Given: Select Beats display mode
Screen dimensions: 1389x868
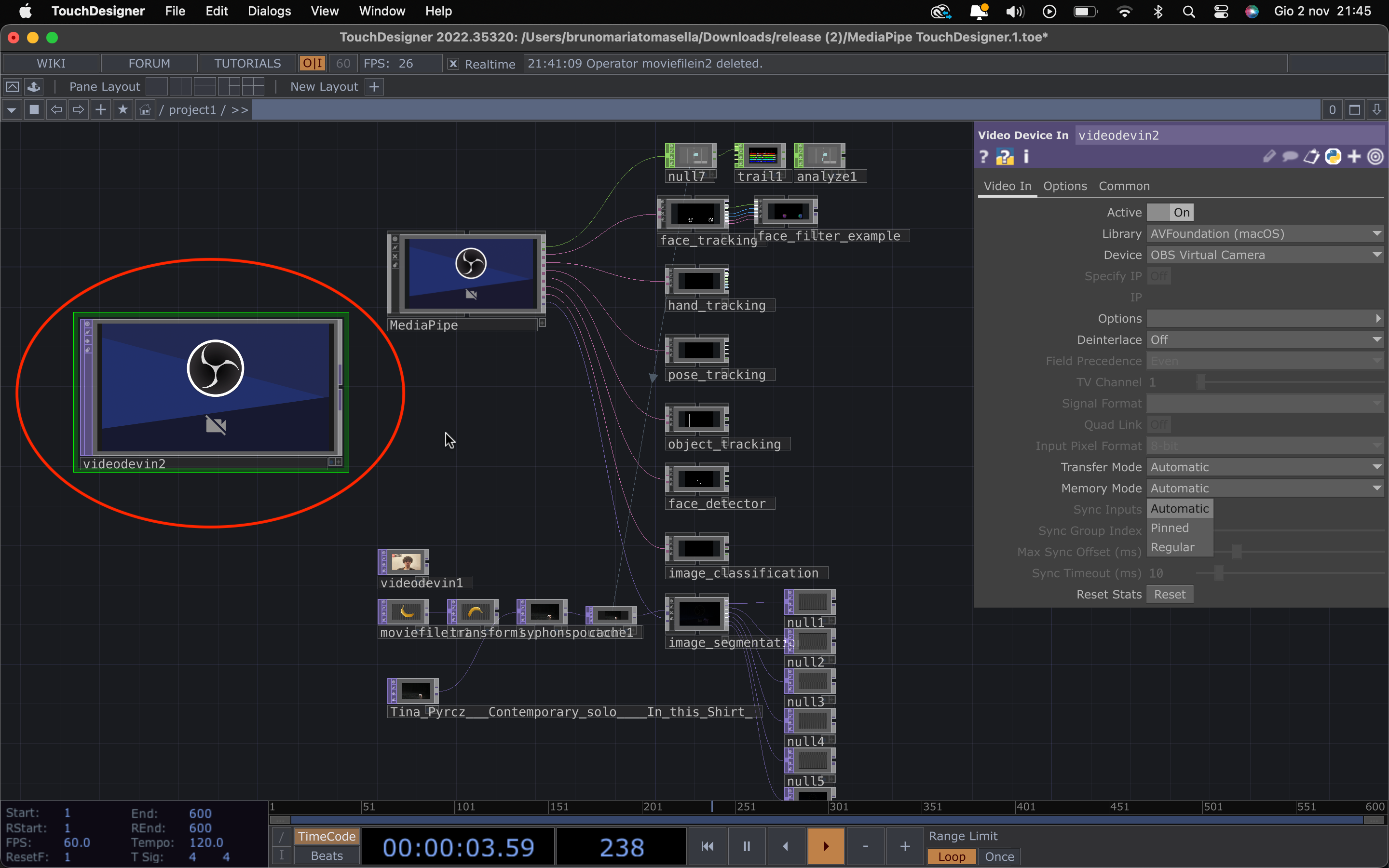Looking at the screenshot, I should [327, 855].
